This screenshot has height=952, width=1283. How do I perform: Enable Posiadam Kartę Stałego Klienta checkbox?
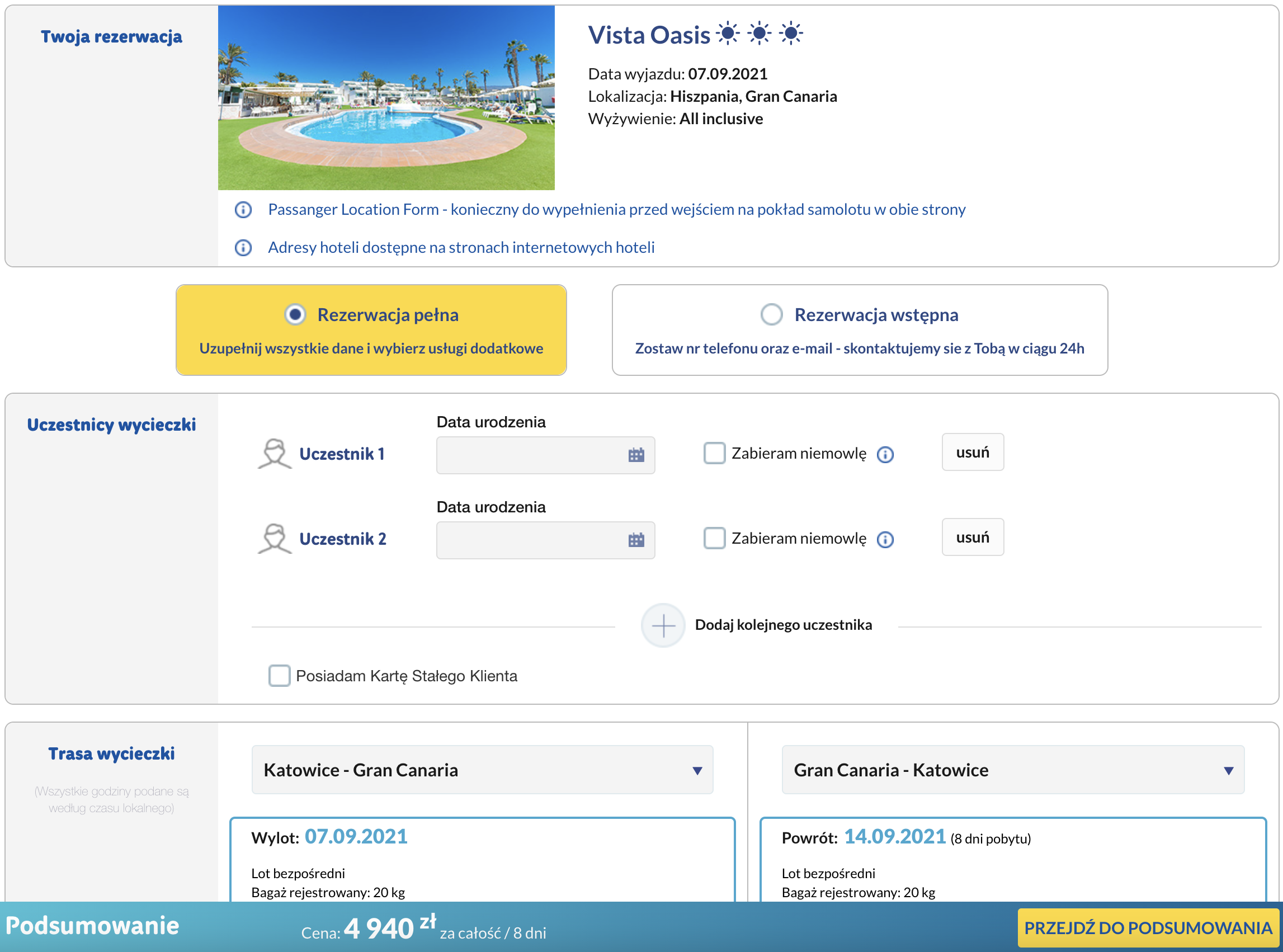pos(280,675)
